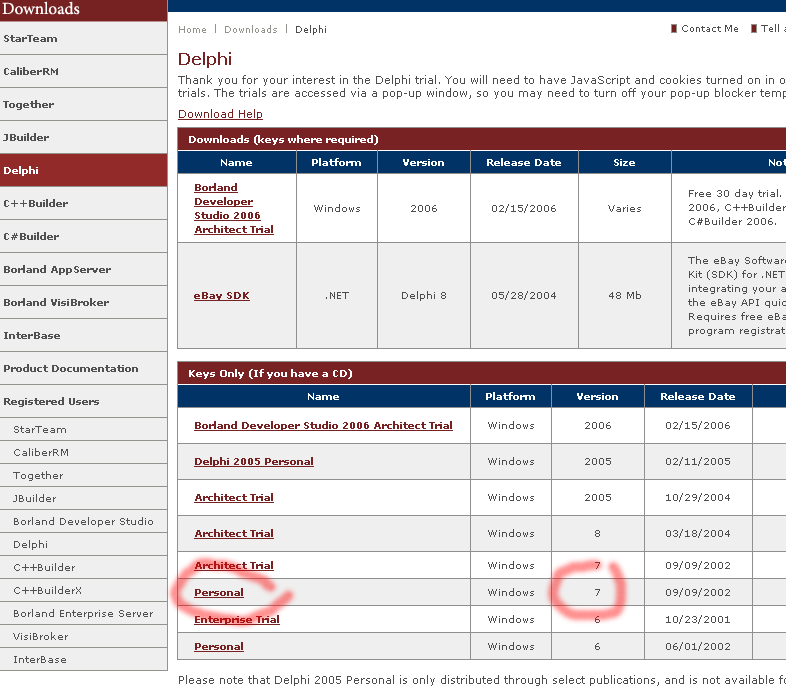The width and height of the screenshot is (786, 690).
Task: Click the .NET platform cell
Action: pyautogui.click(x=337, y=296)
